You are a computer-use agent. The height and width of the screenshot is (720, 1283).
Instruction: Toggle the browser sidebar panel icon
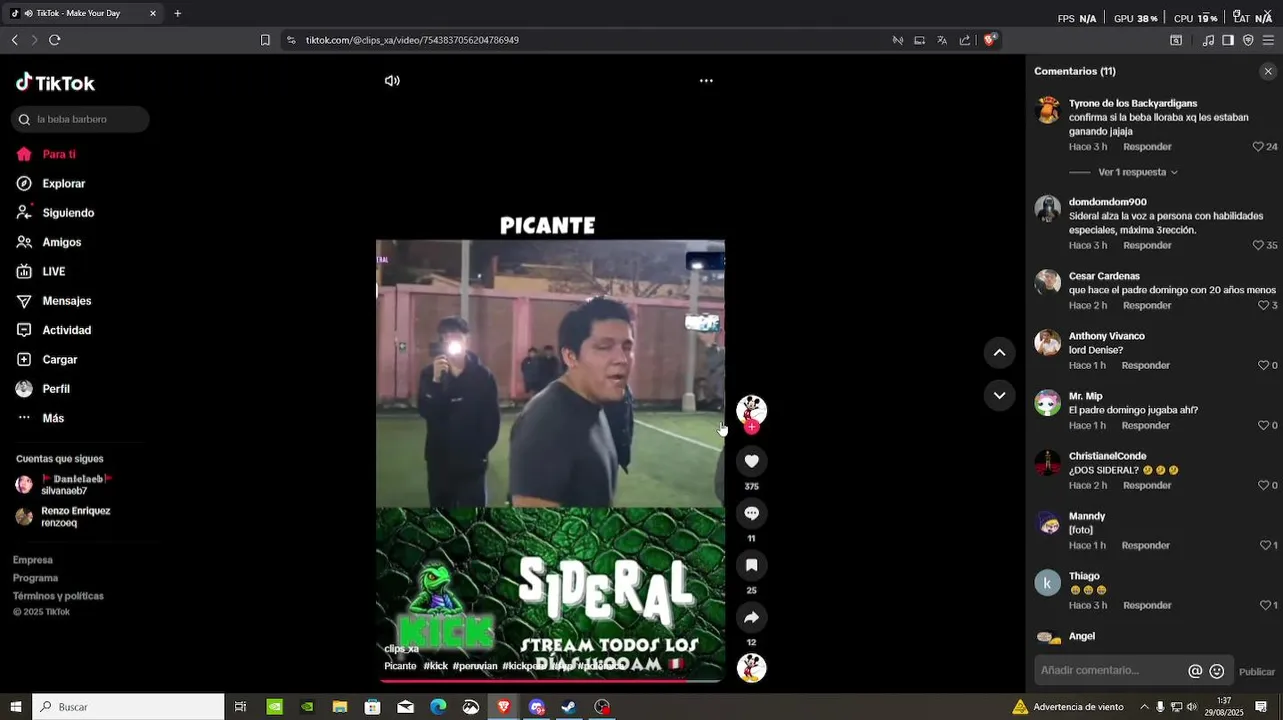[x=1228, y=40]
